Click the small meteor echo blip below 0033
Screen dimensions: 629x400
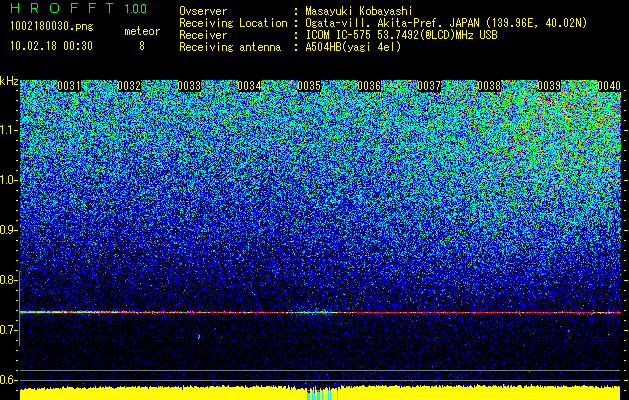[x=199, y=336]
